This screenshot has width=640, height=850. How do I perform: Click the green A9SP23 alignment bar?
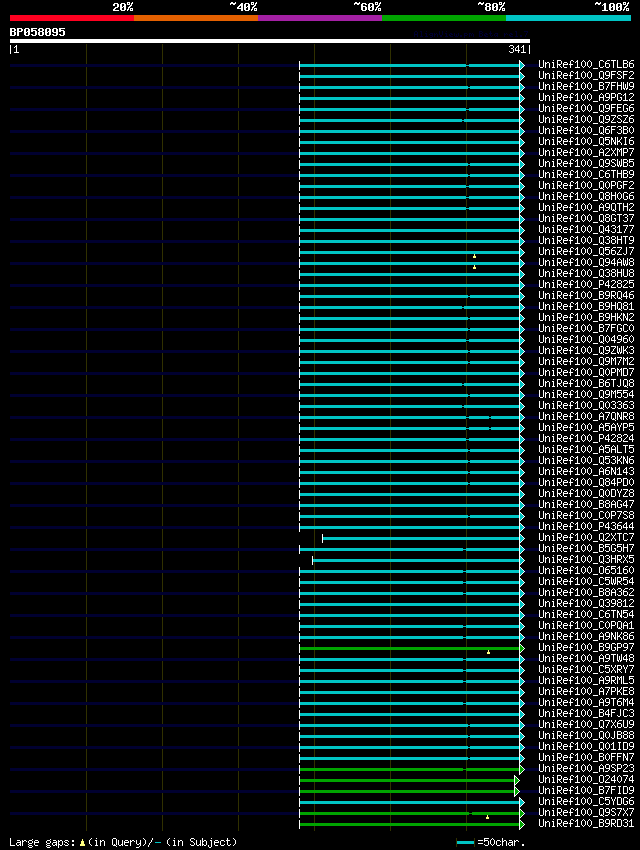click(x=412, y=769)
